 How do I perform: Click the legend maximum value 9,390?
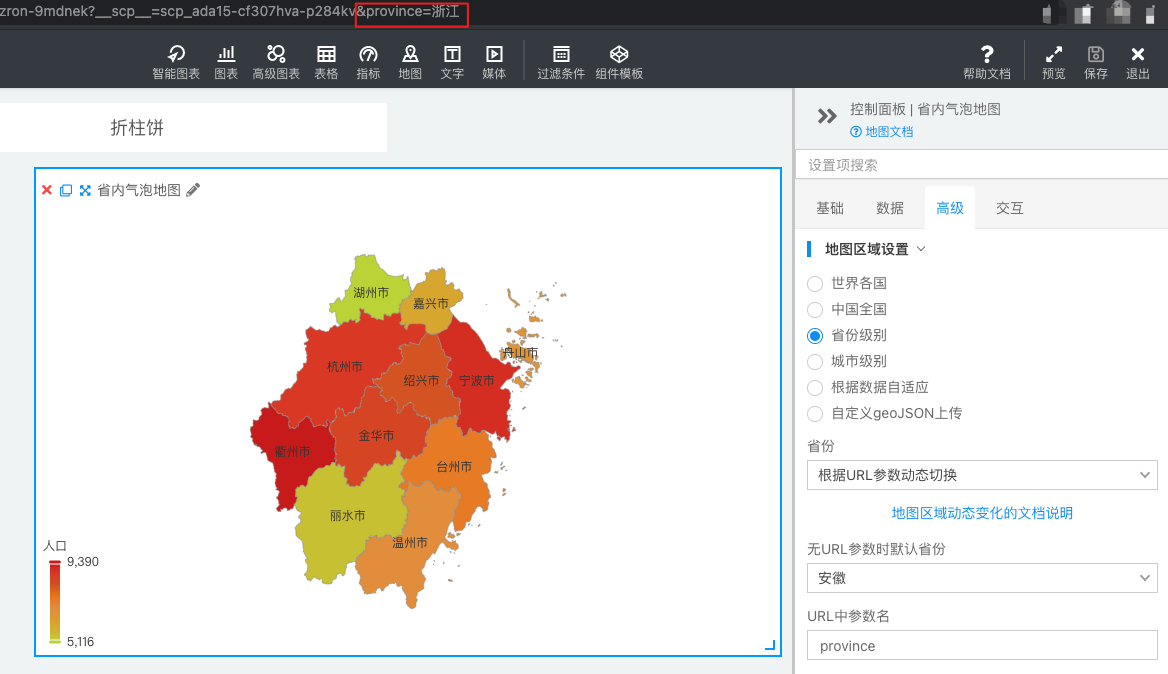pos(83,562)
